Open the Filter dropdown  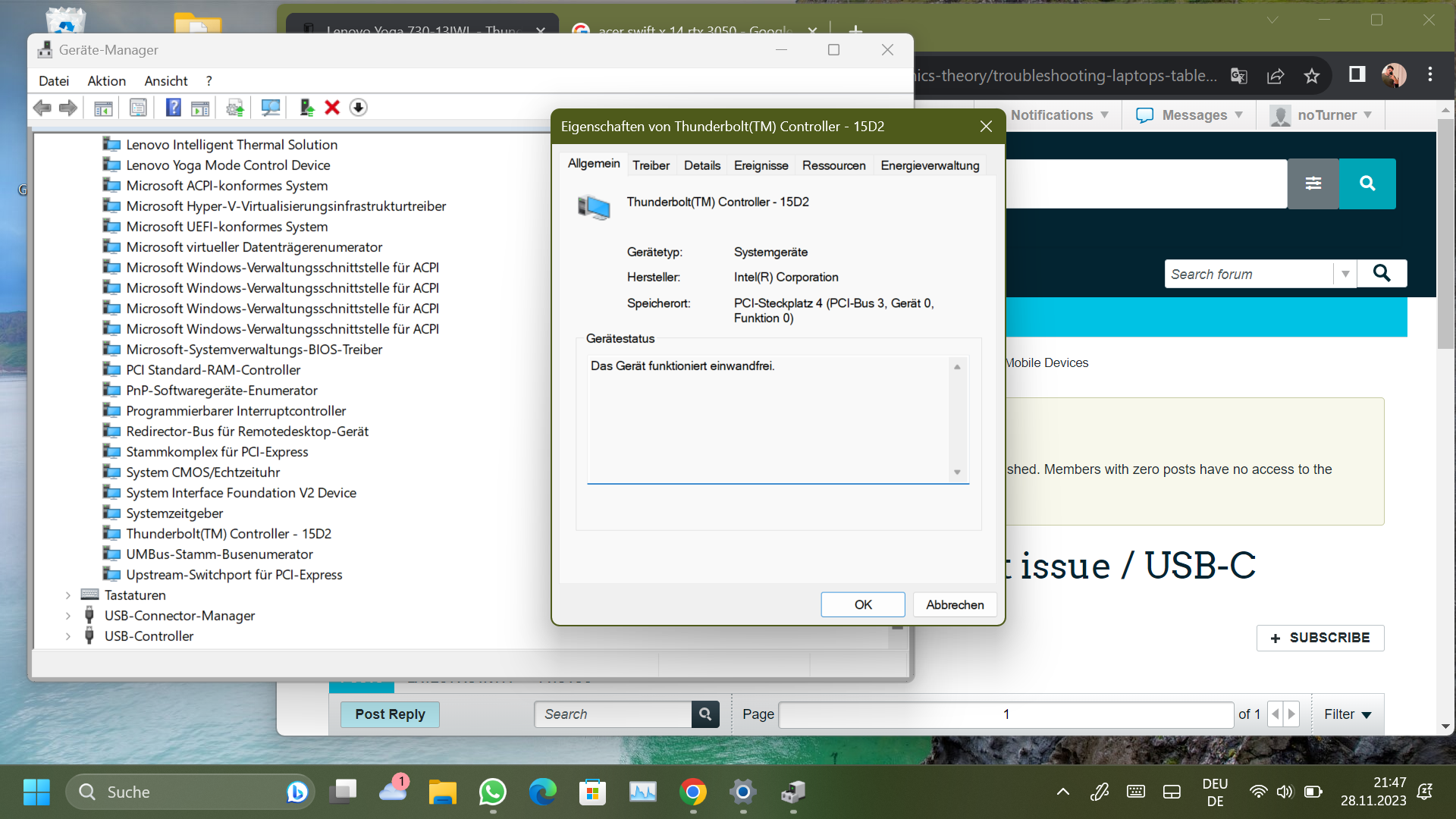[1347, 714]
